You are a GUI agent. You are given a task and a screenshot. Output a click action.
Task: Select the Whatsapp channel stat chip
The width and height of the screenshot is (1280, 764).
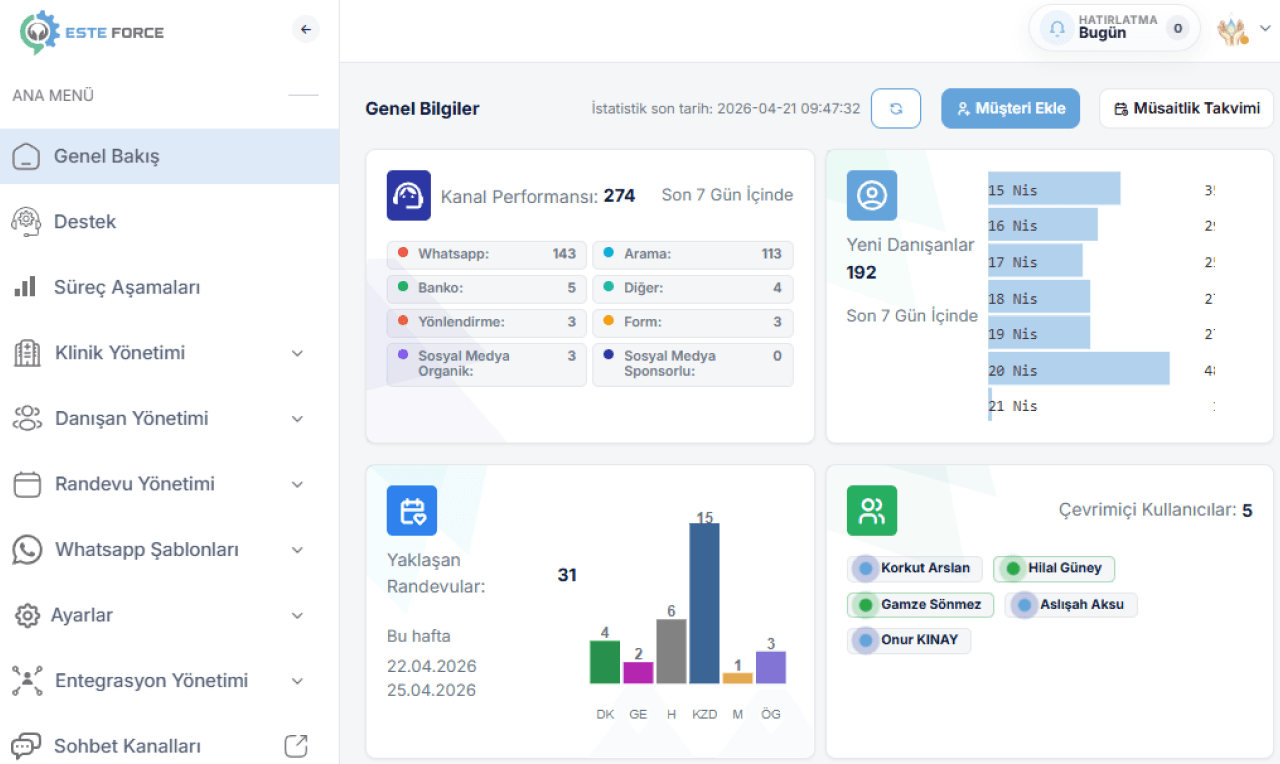486,254
